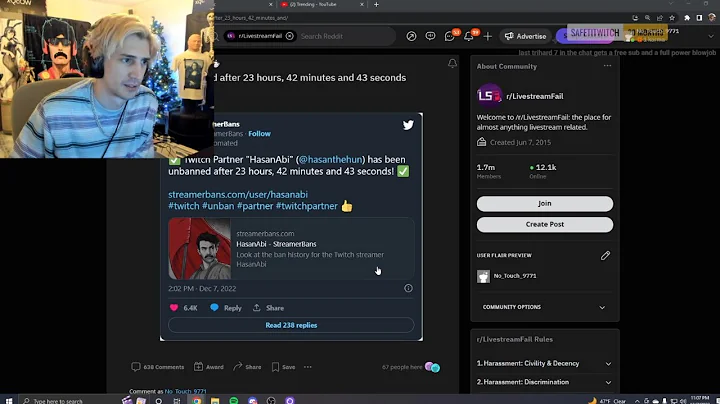Open the Chrome profile avatar

coord(712,18)
